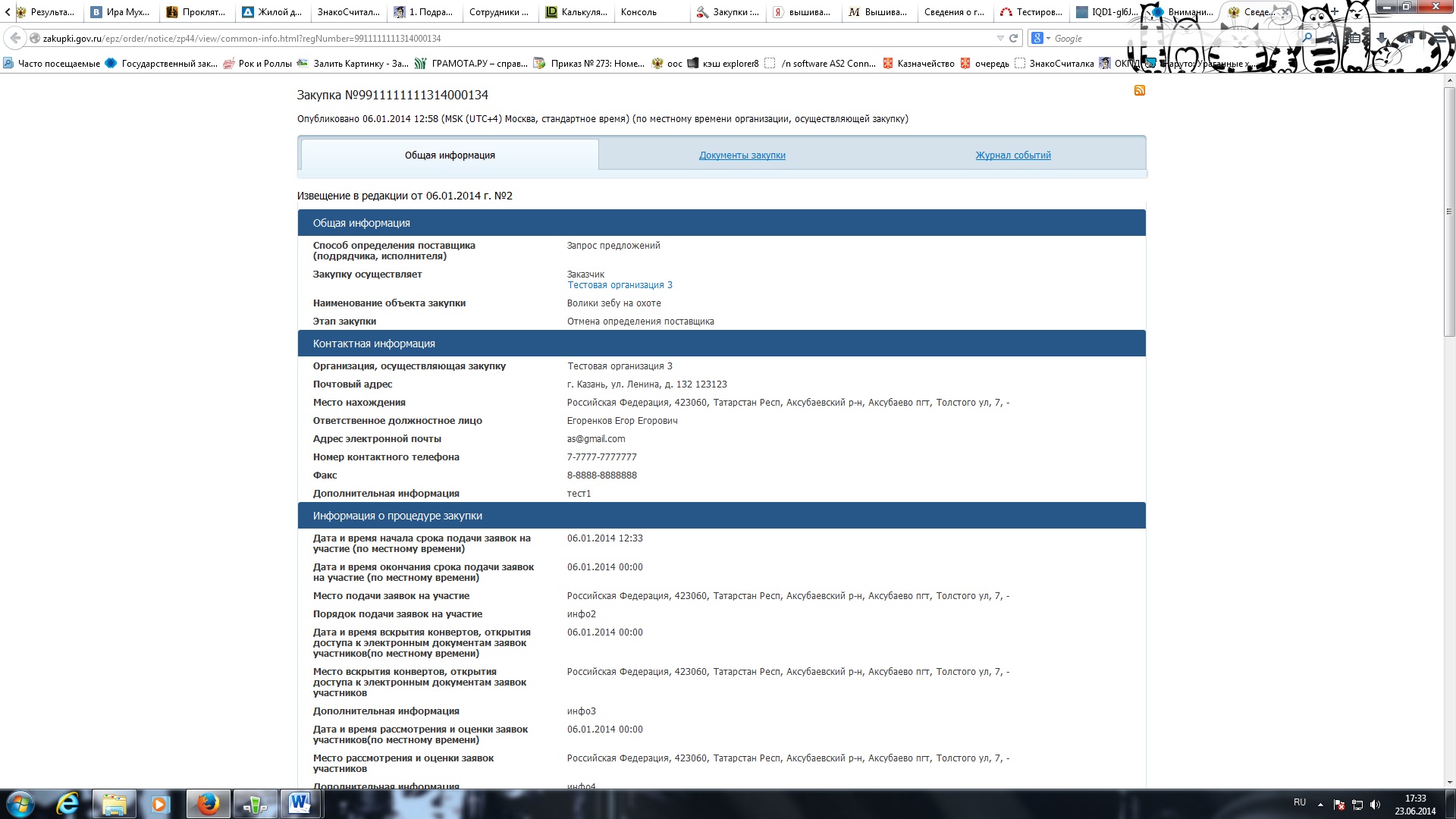Open the Тестовая организация 3 link
The width and height of the screenshot is (1456, 819).
[x=620, y=285]
